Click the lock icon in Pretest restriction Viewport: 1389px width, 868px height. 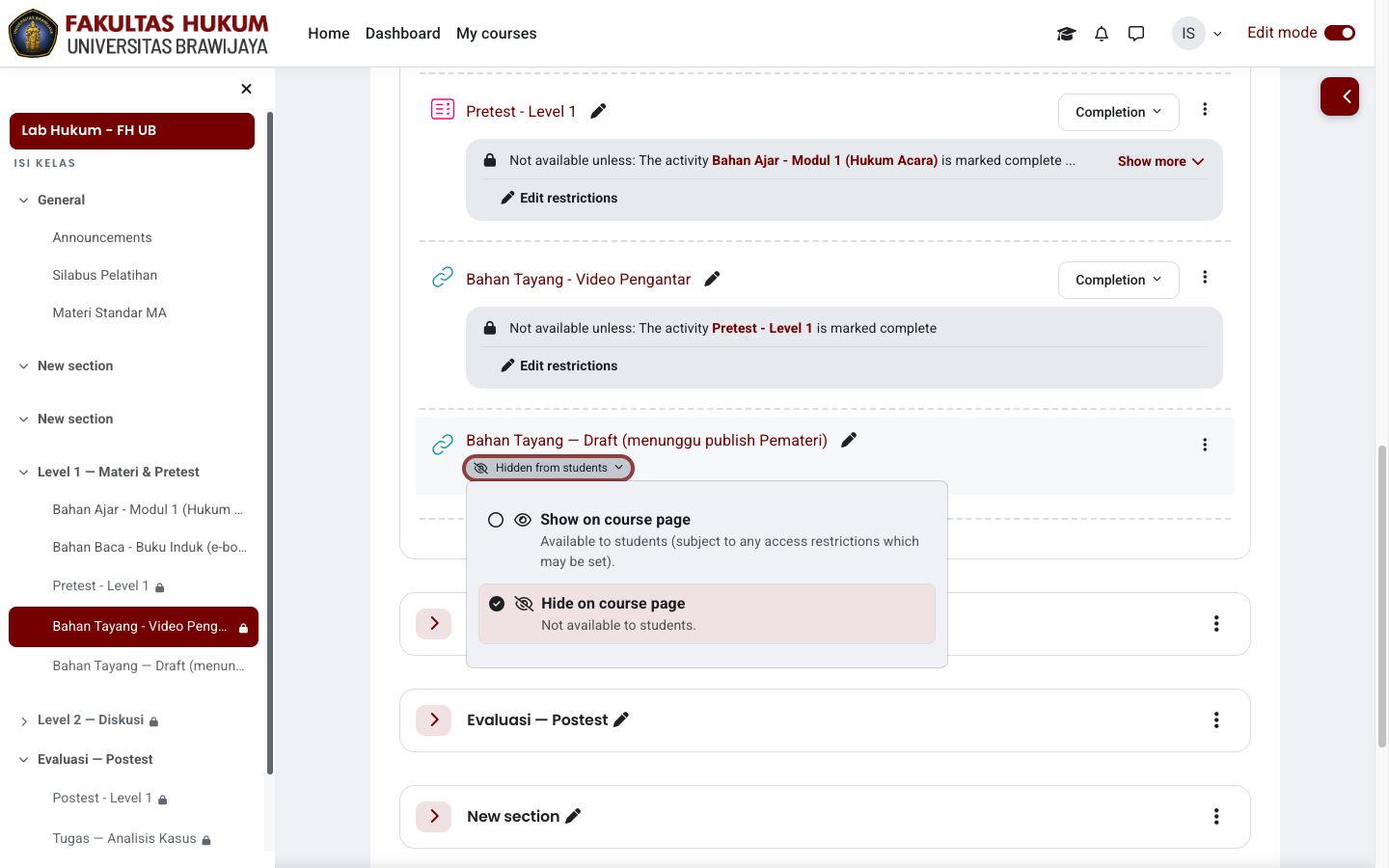tap(490, 160)
